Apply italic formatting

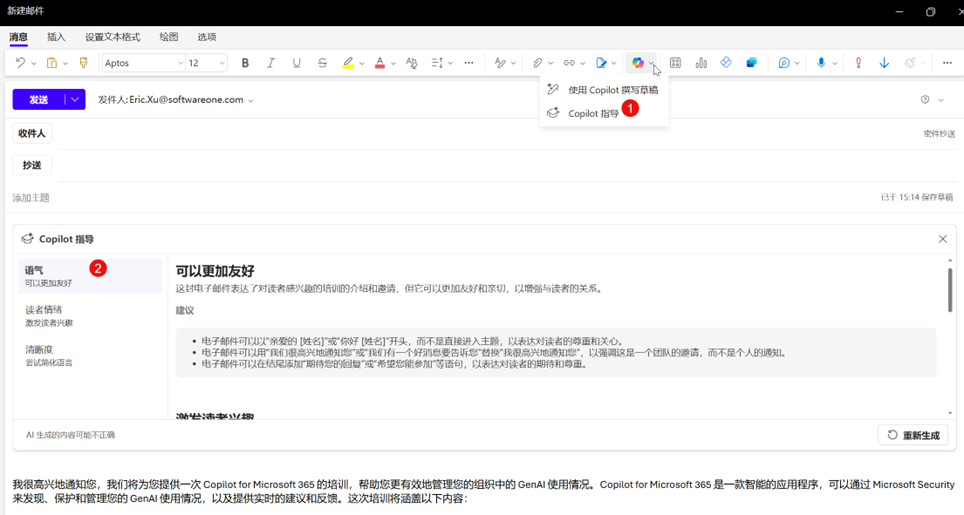coord(271,63)
